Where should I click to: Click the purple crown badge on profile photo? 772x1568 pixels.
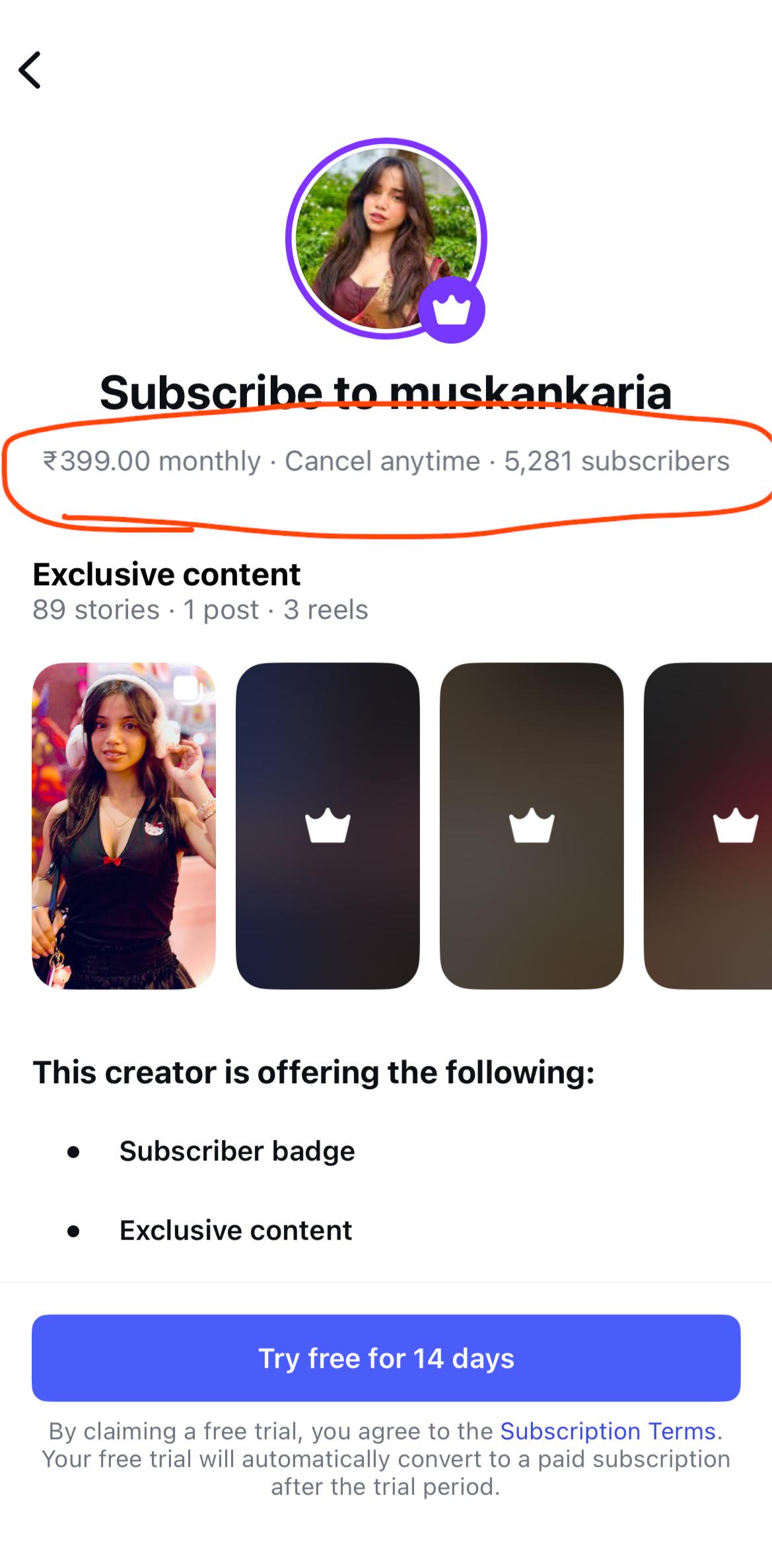(x=452, y=310)
